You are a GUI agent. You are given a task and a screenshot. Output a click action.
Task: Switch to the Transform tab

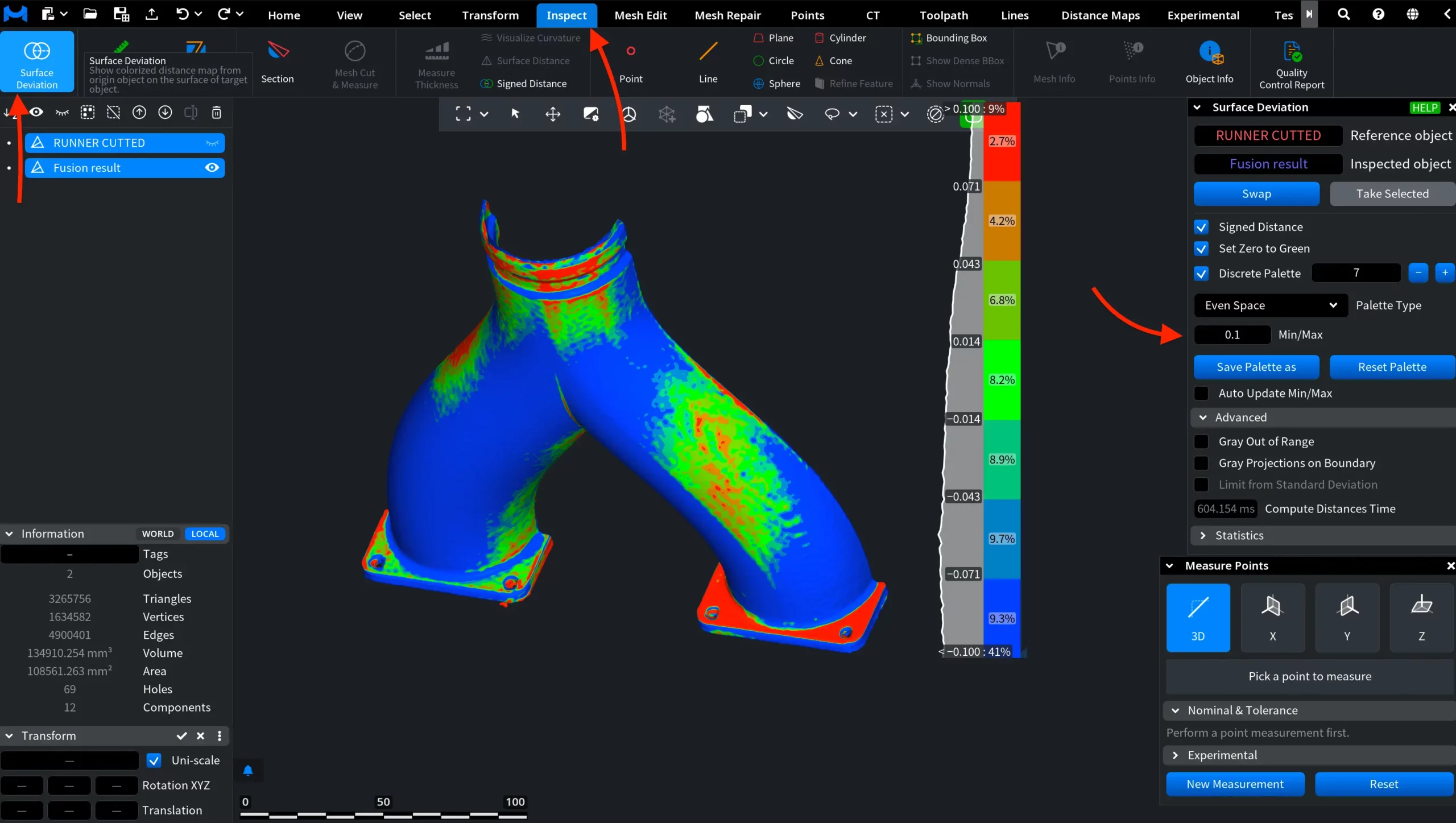pos(490,15)
